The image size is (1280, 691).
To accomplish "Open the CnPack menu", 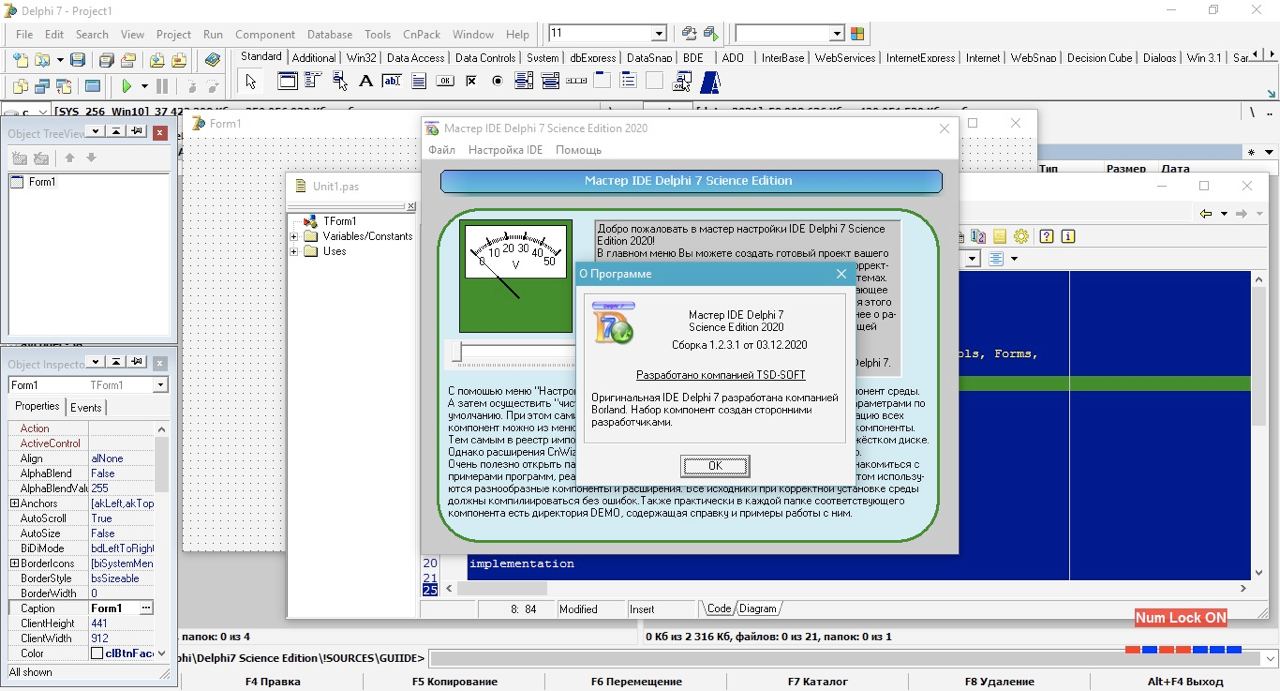I will coord(421,34).
